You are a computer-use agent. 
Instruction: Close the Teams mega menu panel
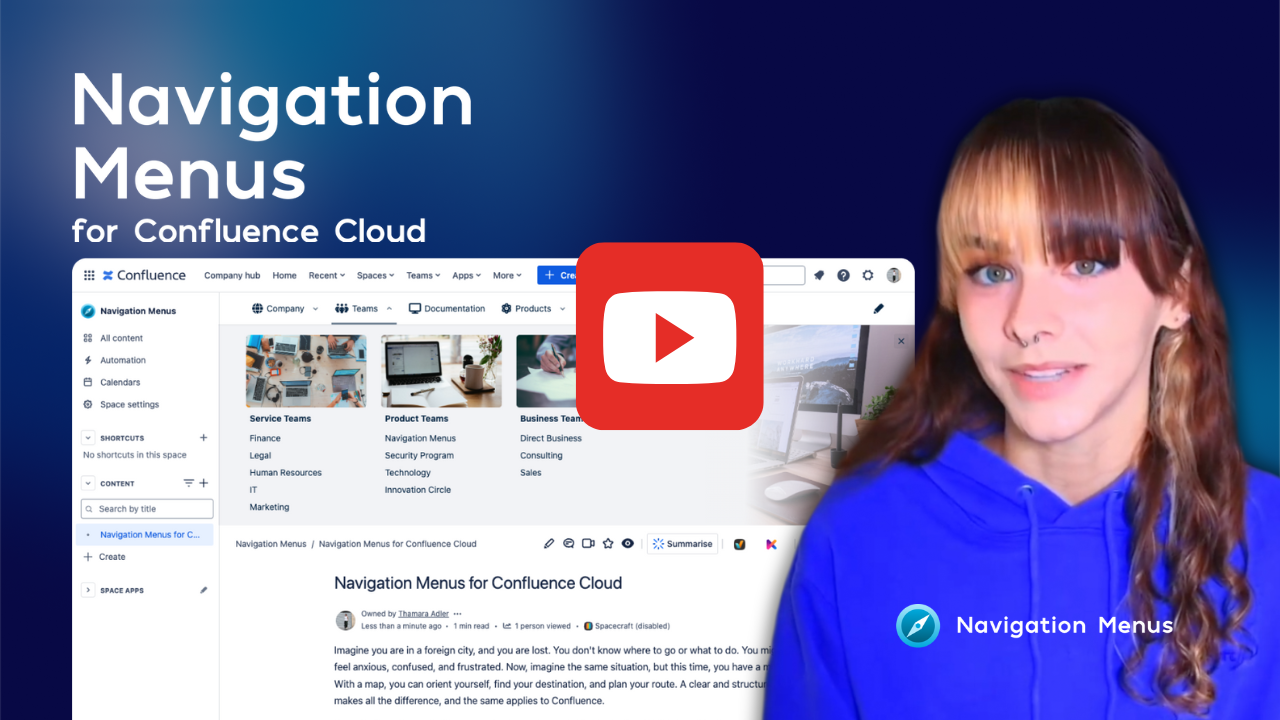coord(901,341)
